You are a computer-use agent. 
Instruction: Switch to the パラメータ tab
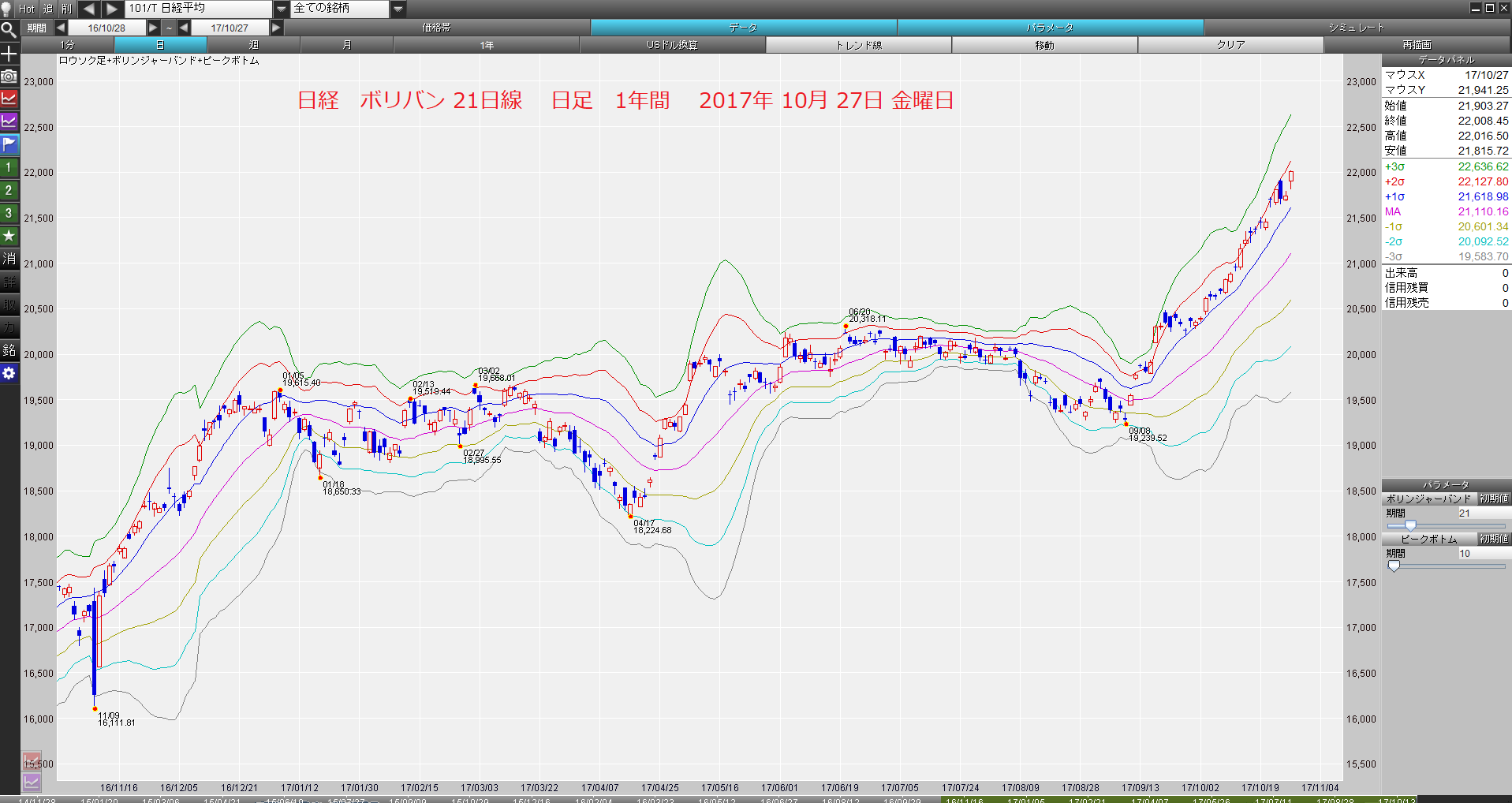point(1050,28)
